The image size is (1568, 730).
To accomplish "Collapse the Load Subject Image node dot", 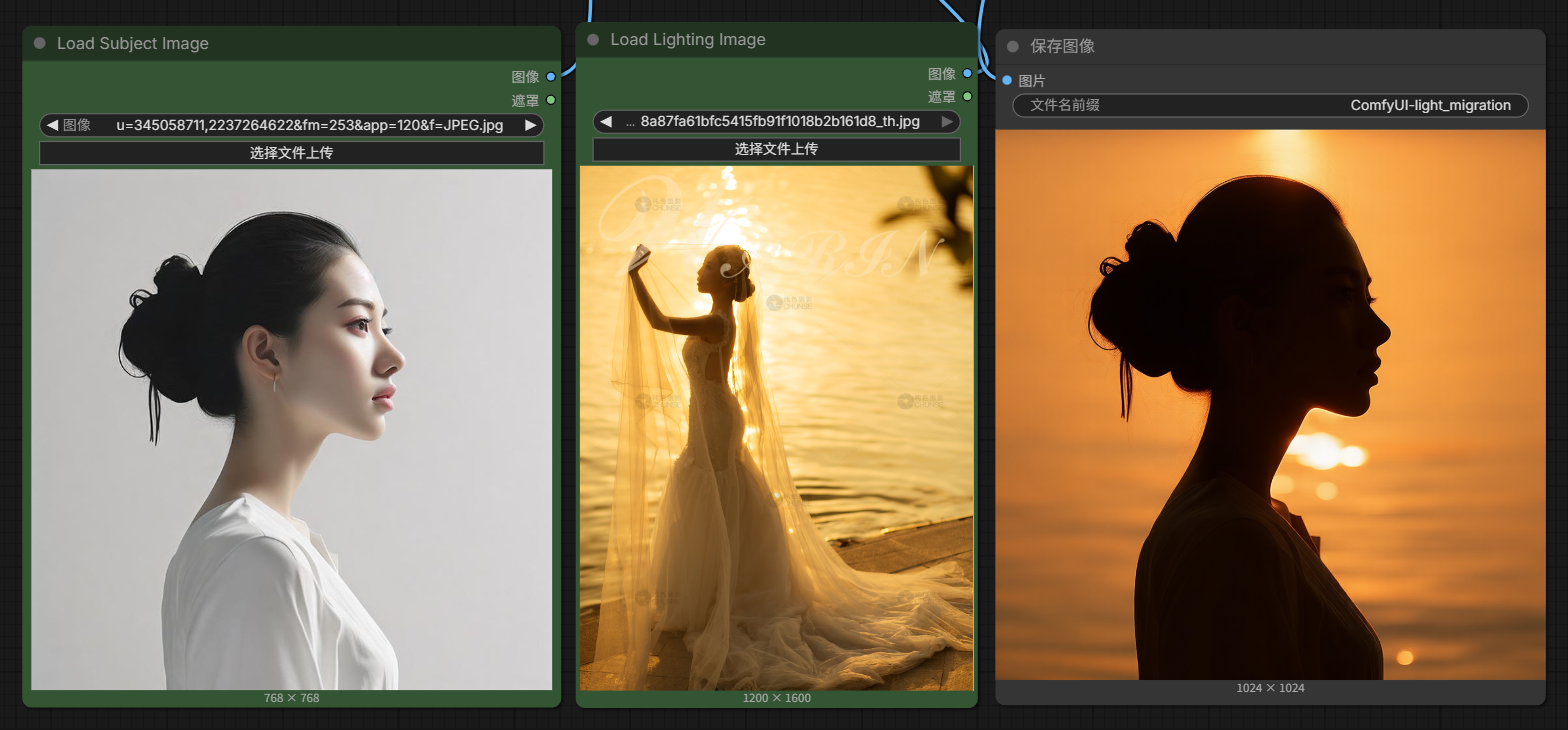I will (40, 44).
